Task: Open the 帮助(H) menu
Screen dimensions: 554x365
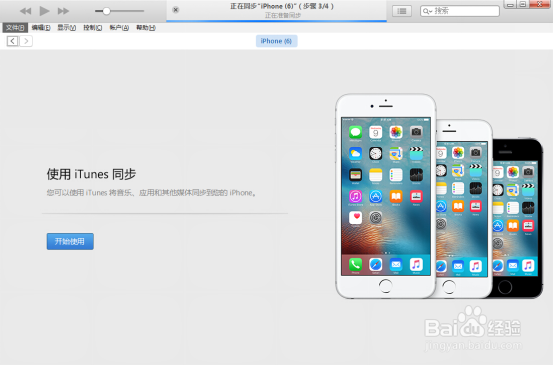Action: (146, 28)
